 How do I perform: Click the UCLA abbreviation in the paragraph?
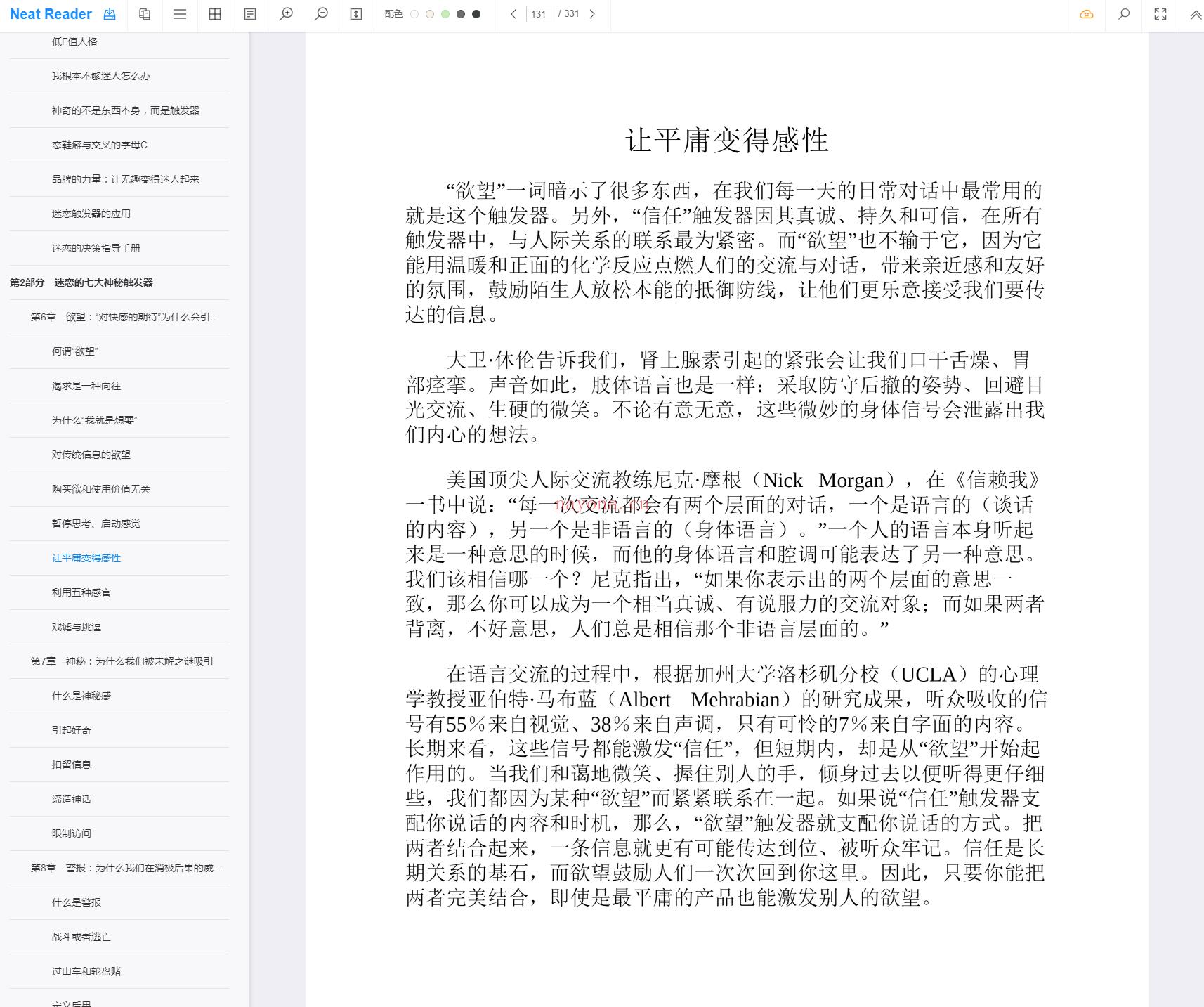pyautogui.click(x=928, y=675)
